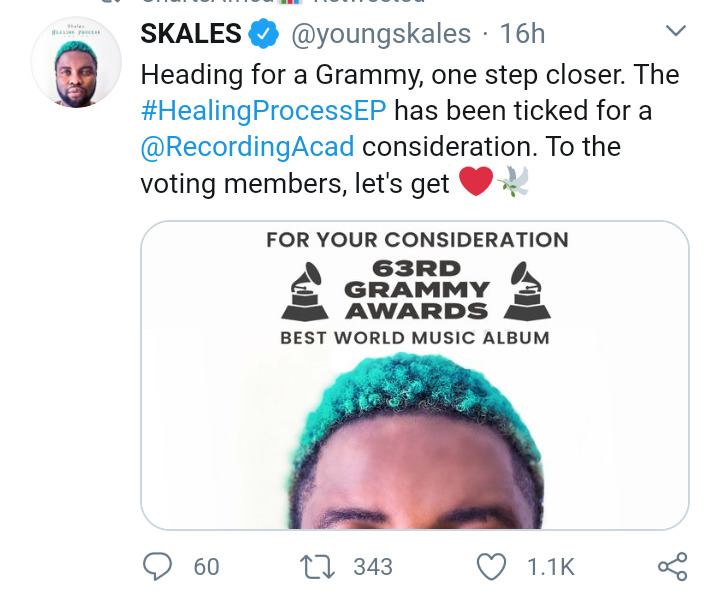Open the reply comment icon

point(158,566)
